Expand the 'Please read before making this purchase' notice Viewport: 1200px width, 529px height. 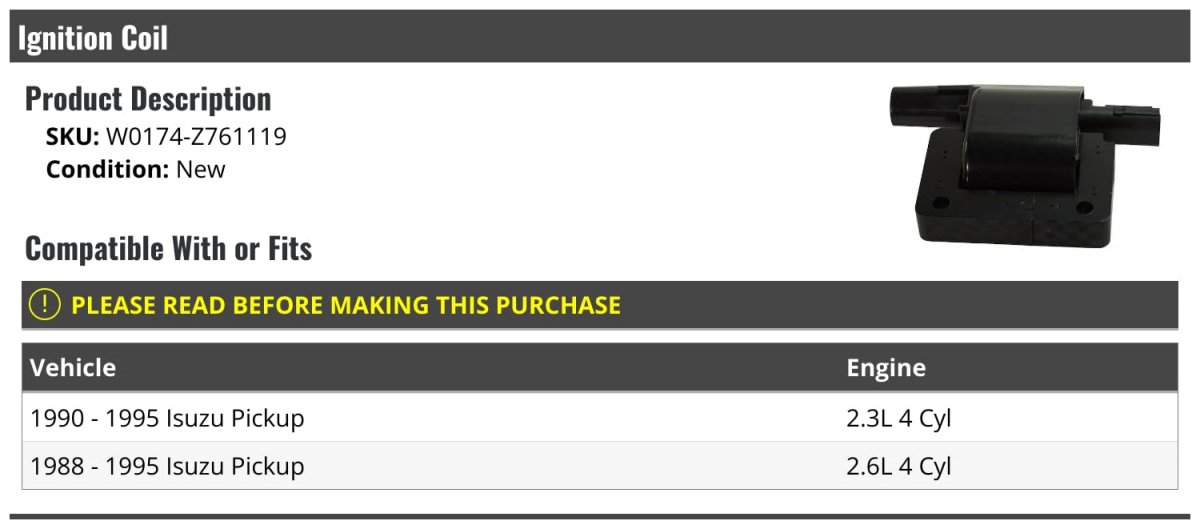345,305
